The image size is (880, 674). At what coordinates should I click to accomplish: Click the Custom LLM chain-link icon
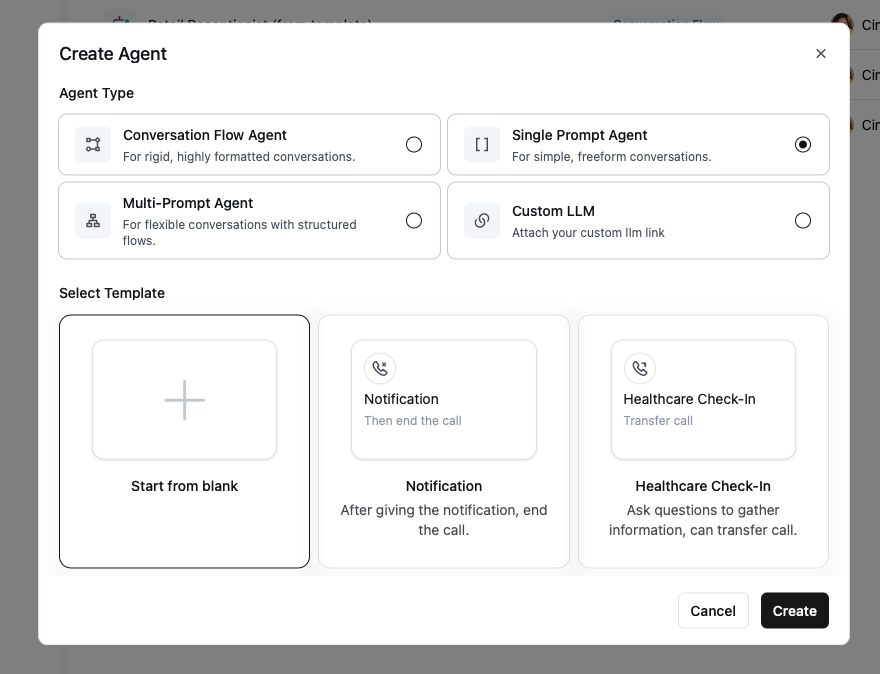(x=482, y=220)
